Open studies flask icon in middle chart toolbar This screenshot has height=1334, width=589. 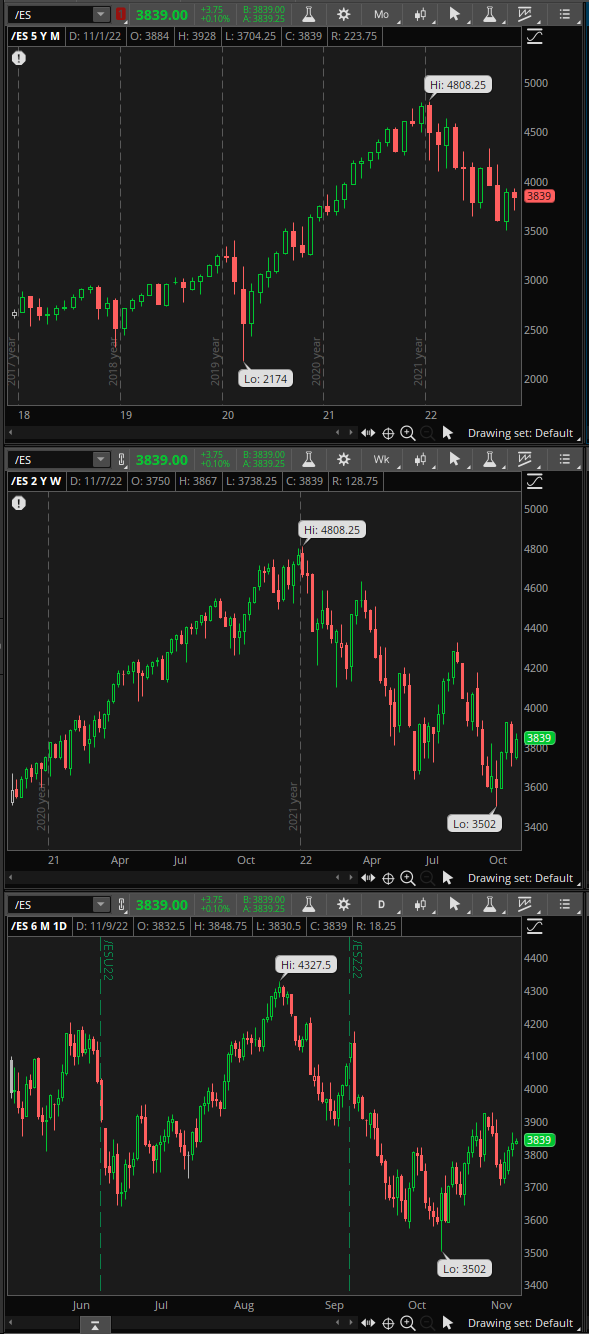(x=310, y=460)
